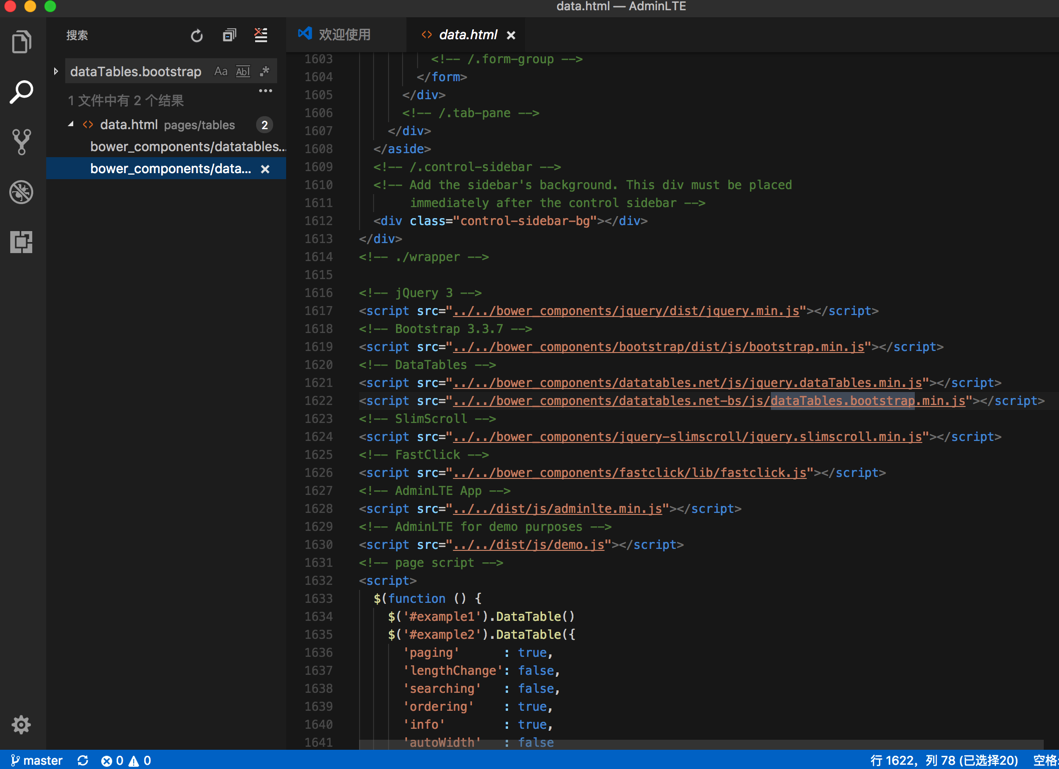Open the Debug view

[x=21, y=192]
